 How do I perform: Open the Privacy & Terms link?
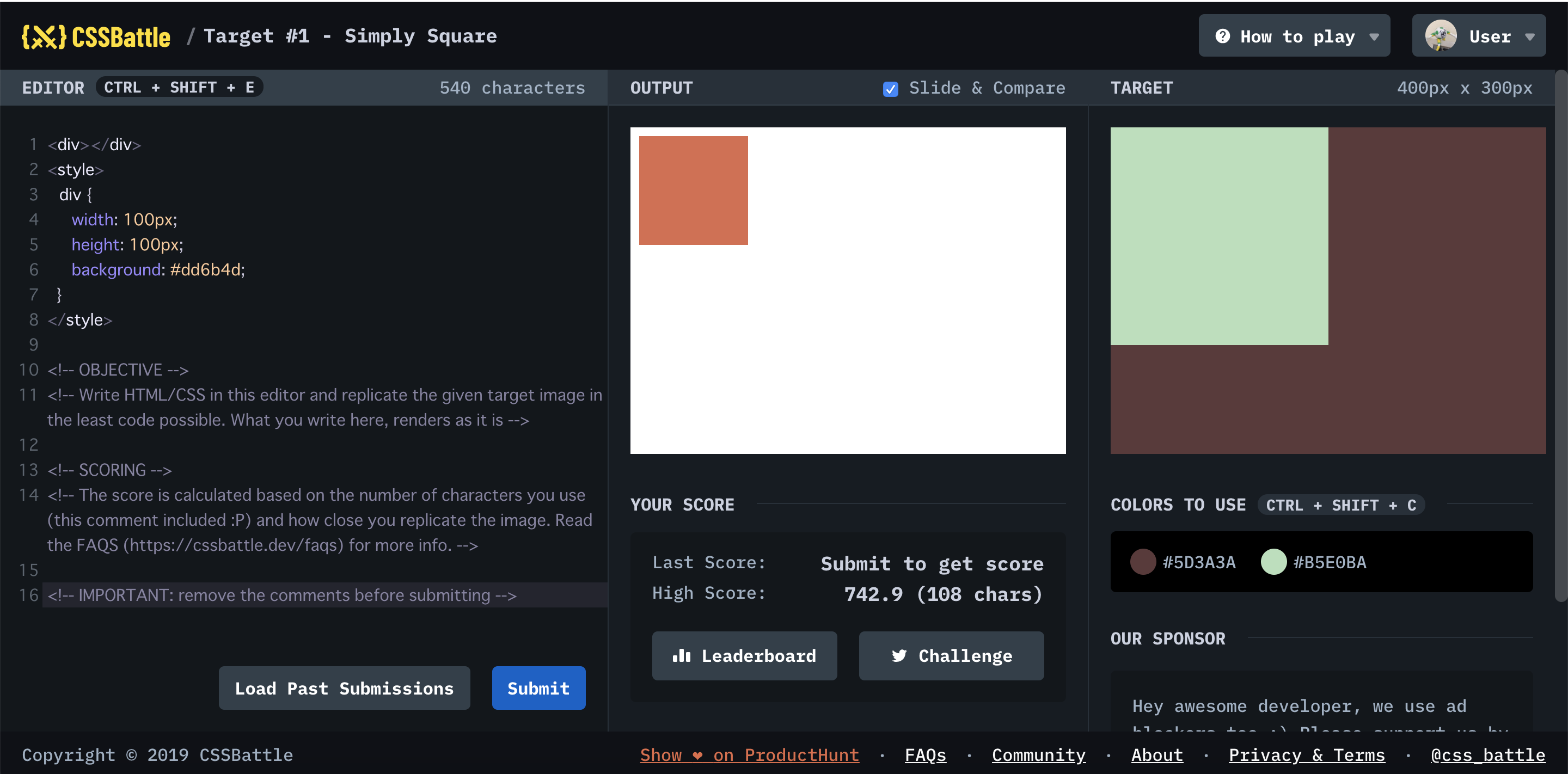click(1306, 755)
